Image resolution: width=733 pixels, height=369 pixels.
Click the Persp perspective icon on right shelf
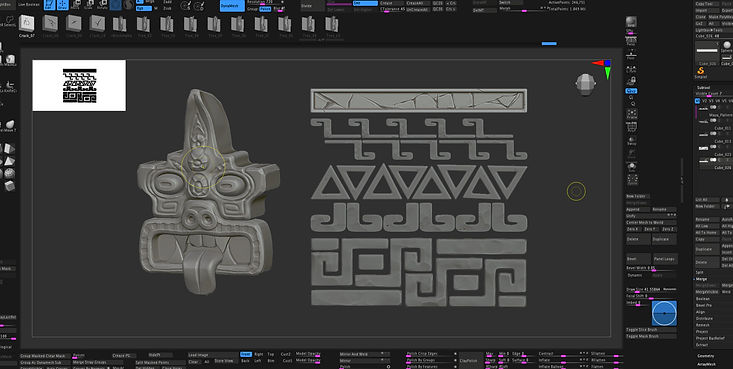(631, 40)
